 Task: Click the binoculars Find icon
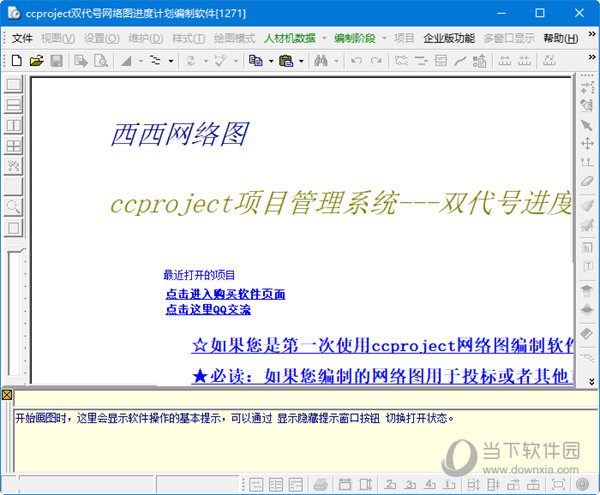[321, 60]
